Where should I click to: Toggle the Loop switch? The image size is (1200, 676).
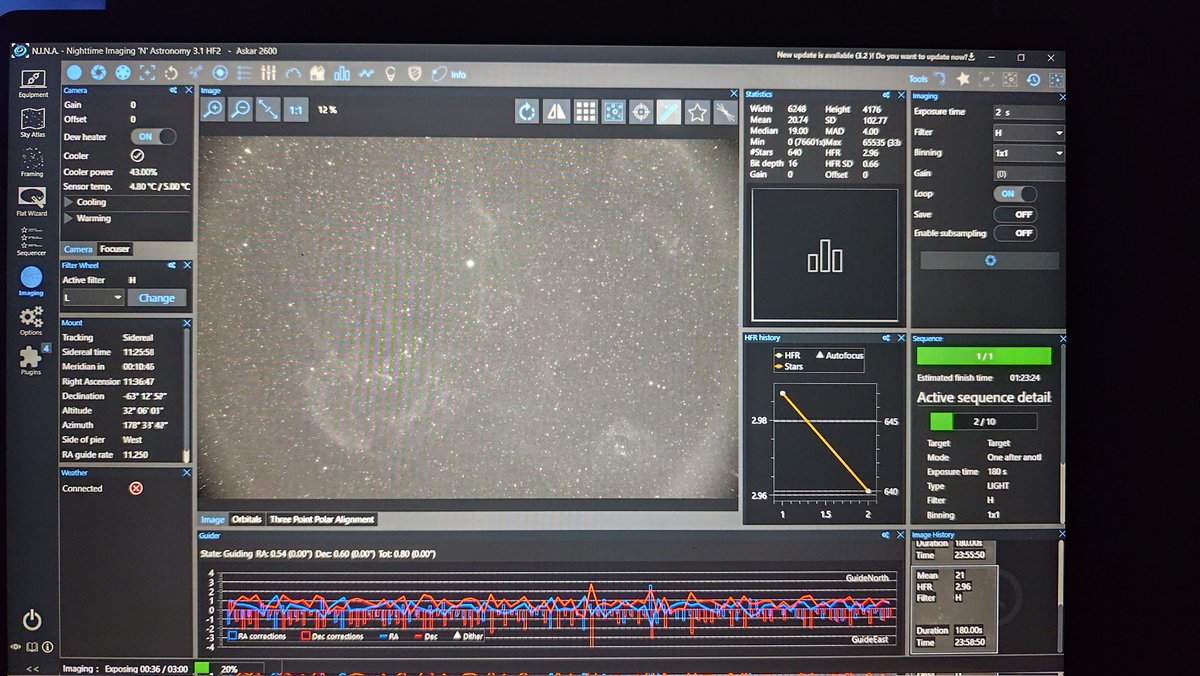(1014, 194)
